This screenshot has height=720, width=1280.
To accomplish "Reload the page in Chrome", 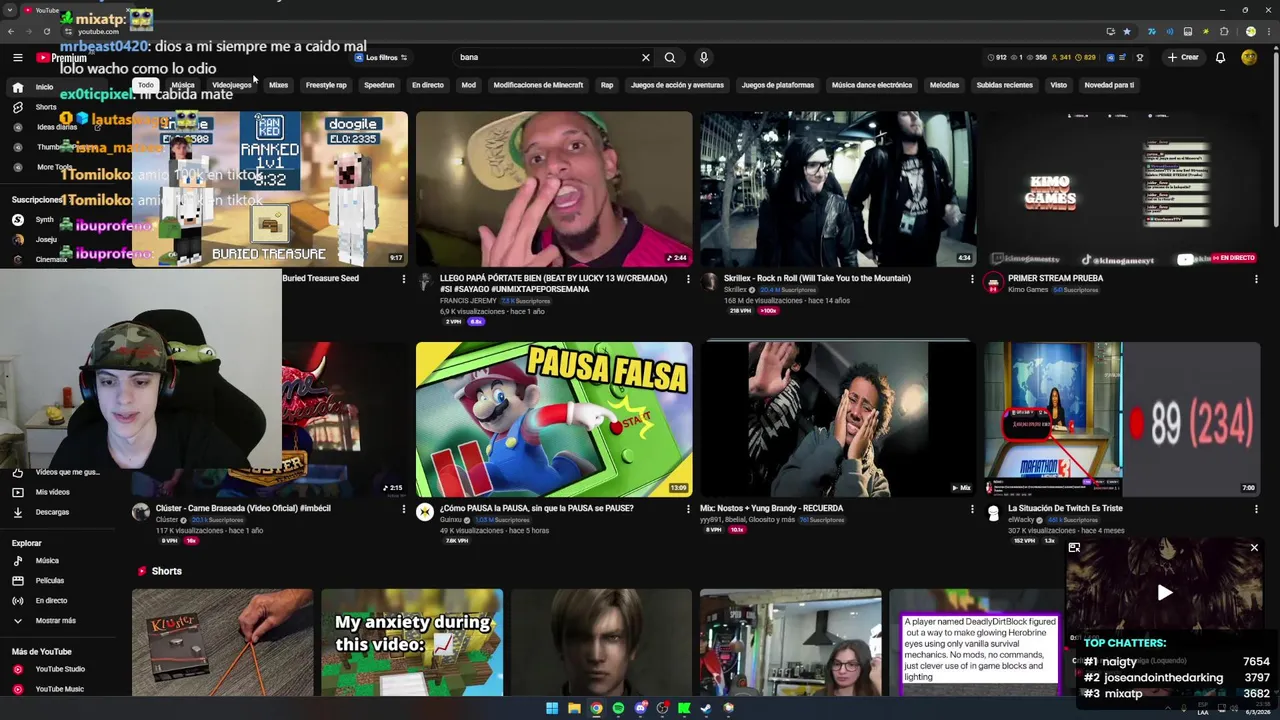I will coord(46,31).
